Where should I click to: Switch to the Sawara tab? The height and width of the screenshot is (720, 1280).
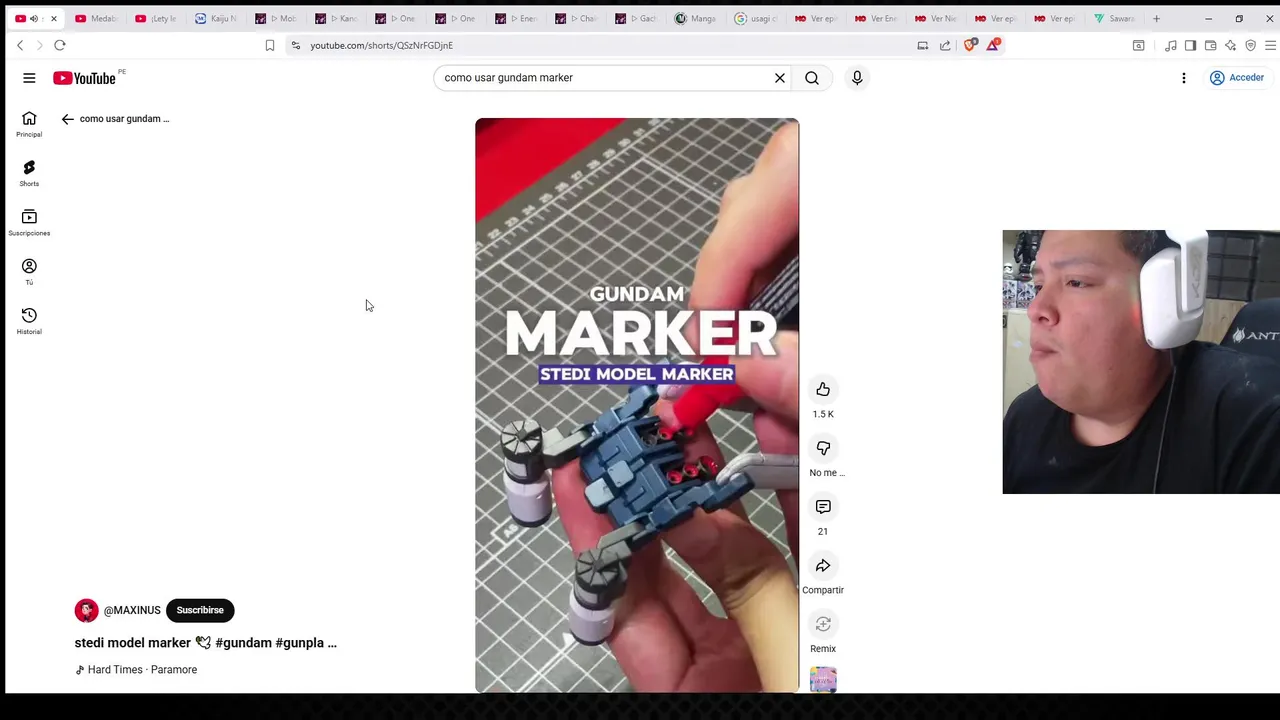tap(1115, 18)
